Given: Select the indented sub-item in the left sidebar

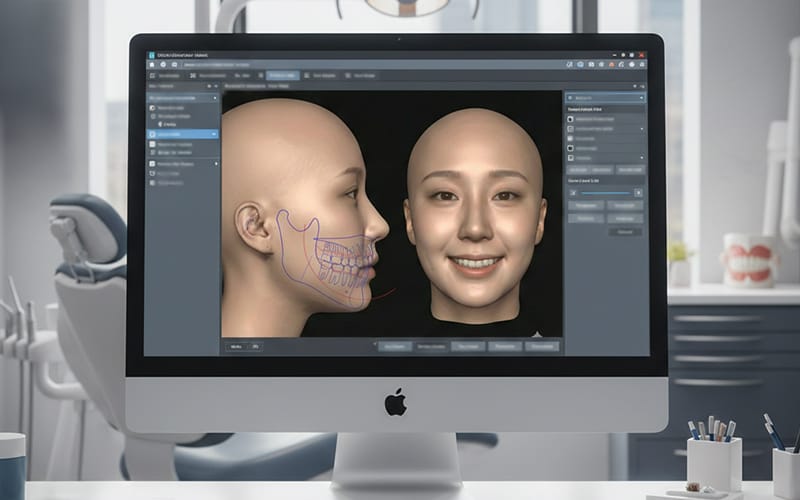Looking at the screenshot, I should click(167, 124).
